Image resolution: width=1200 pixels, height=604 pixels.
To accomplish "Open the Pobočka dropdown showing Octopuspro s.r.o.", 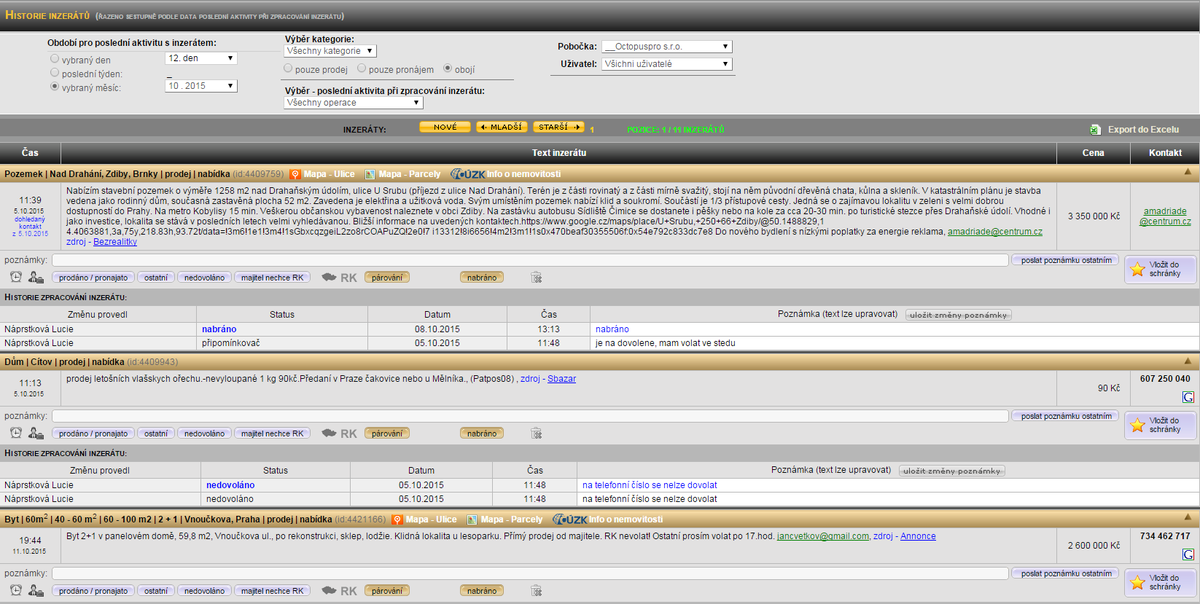I will pyautogui.click(x=667, y=46).
